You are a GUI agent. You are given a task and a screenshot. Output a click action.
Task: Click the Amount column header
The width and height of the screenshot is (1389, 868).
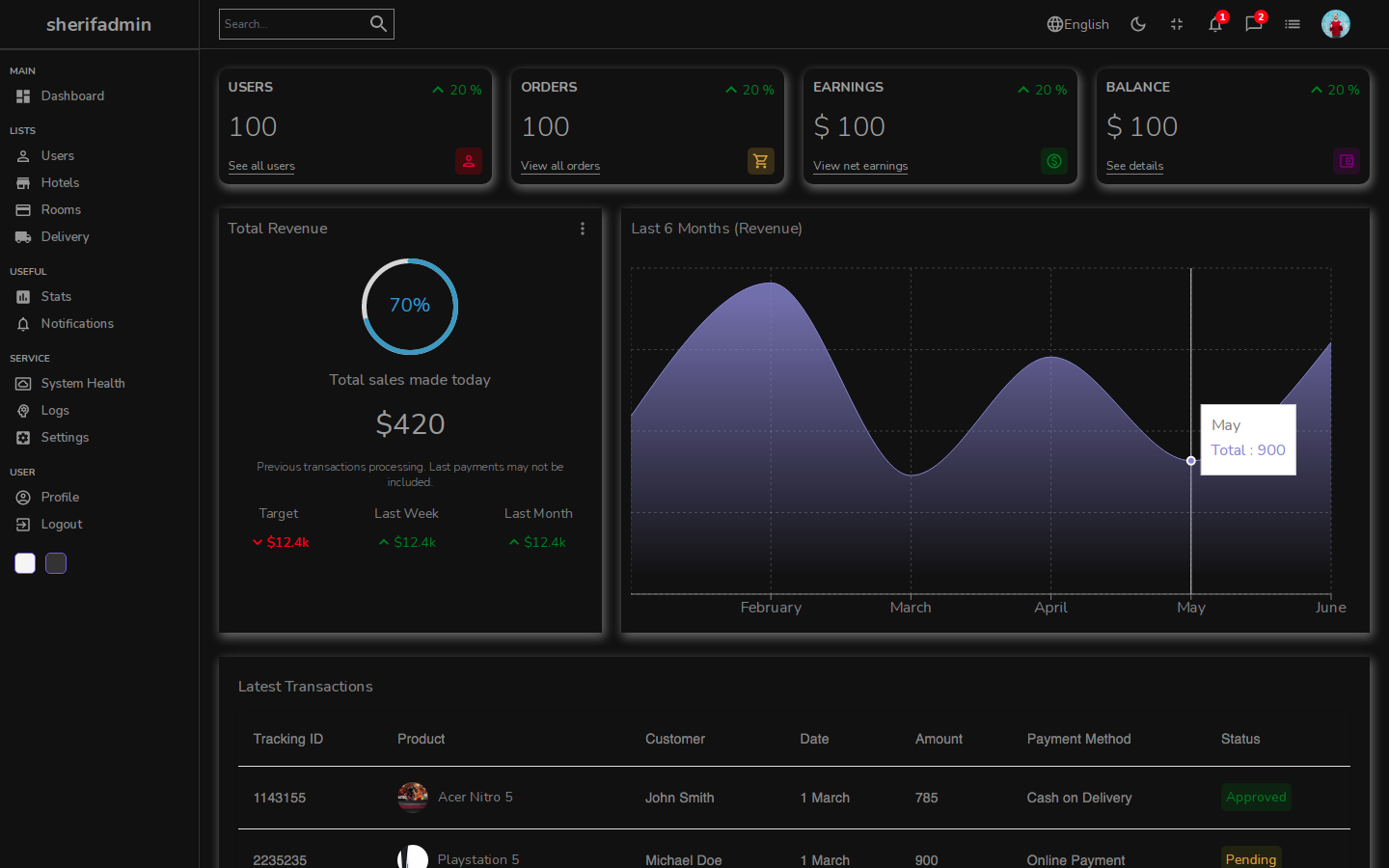(939, 740)
